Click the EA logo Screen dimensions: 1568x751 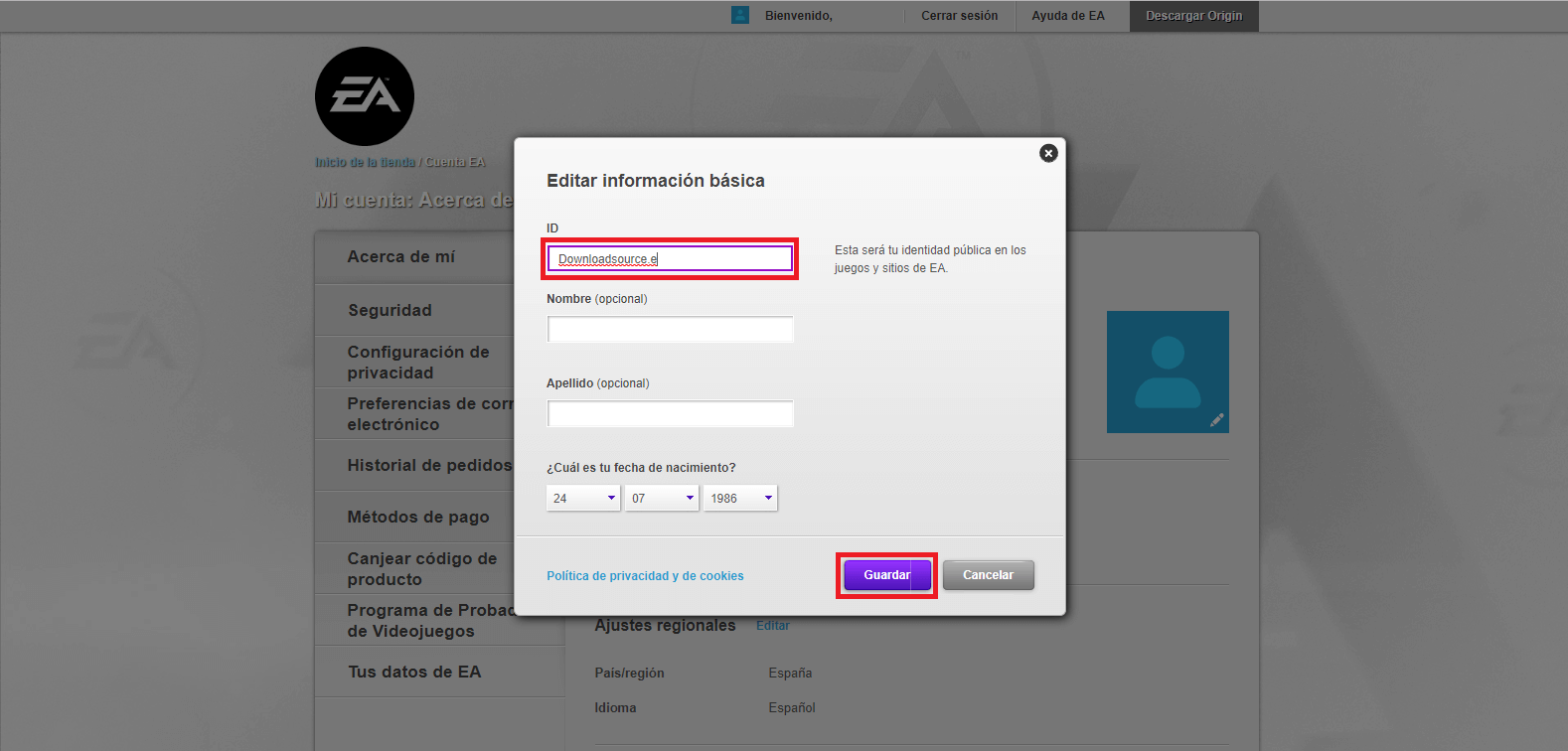(365, 96)
